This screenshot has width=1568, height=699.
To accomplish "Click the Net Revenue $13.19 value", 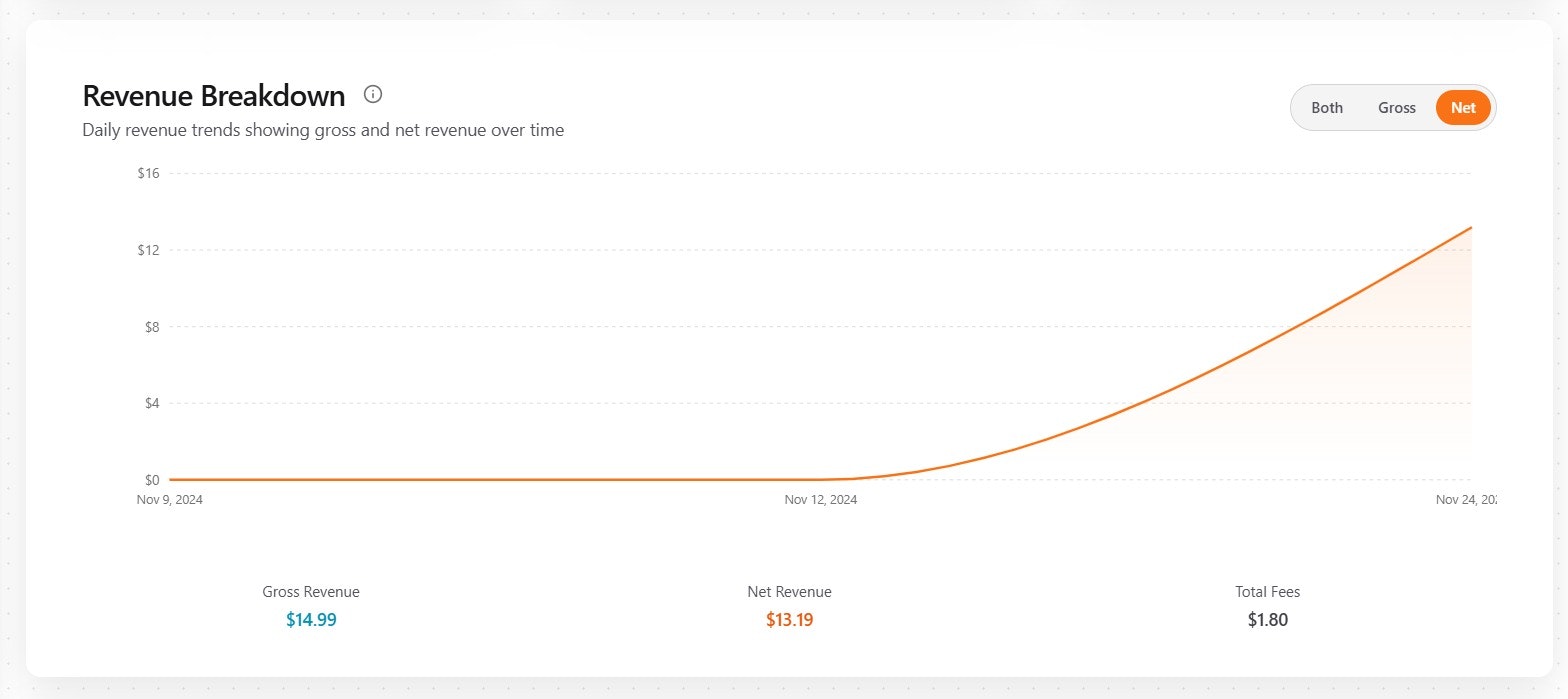I will click(789, 620).
